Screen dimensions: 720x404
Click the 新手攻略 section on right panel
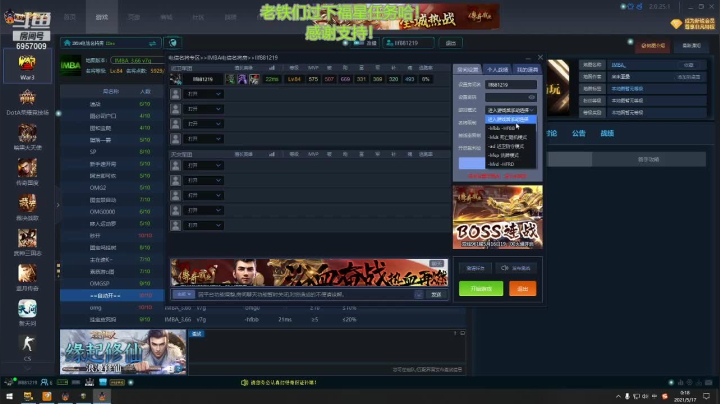click(x=648, y=159)
